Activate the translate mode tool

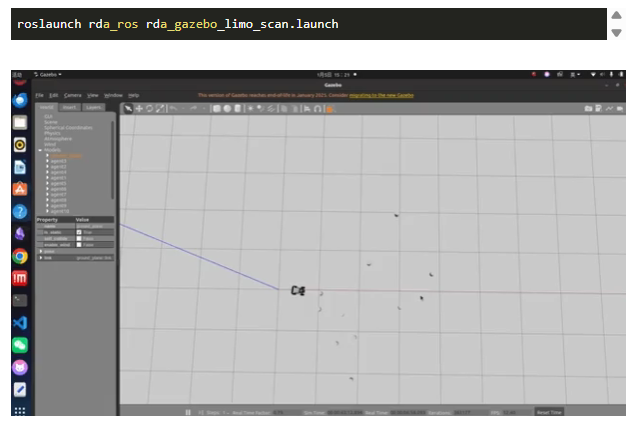coord(139,108)
